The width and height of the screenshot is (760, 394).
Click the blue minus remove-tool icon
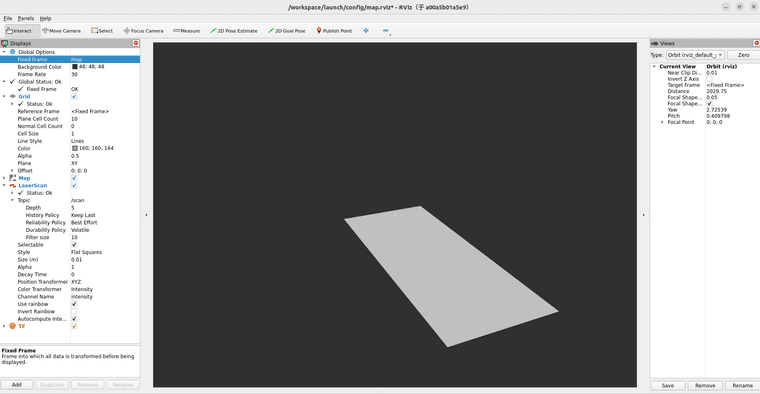[386, 31]
